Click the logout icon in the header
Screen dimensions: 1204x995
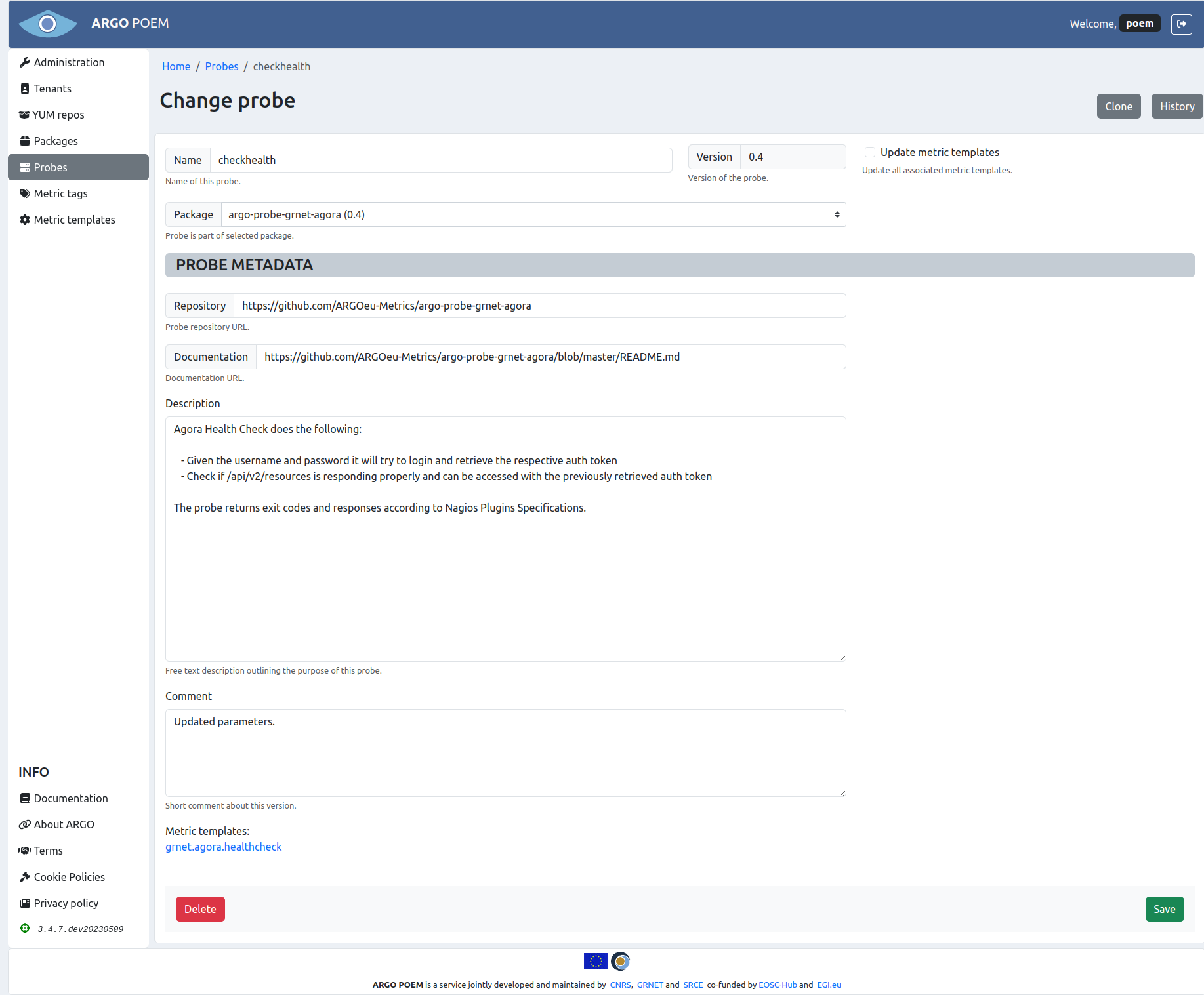click(x=1182, y=24)
